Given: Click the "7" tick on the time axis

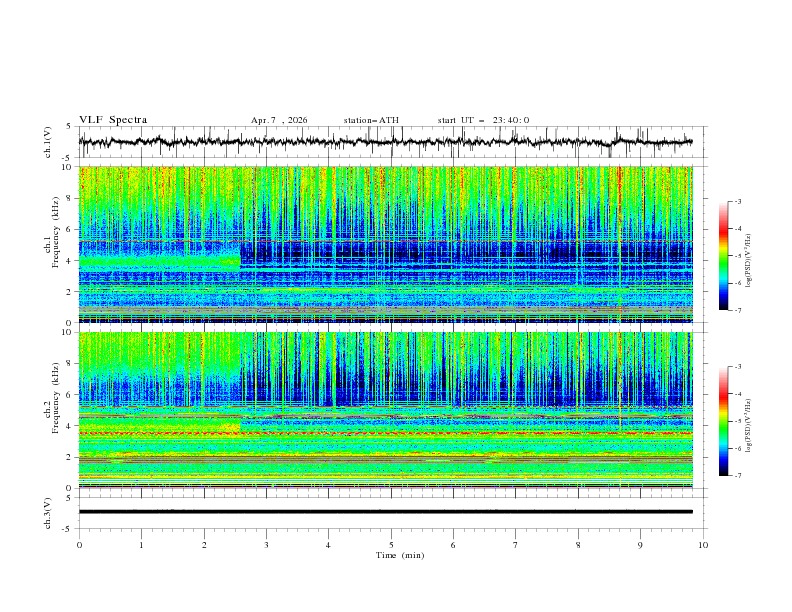Looking at the screenshot, I should coord(516,545).
